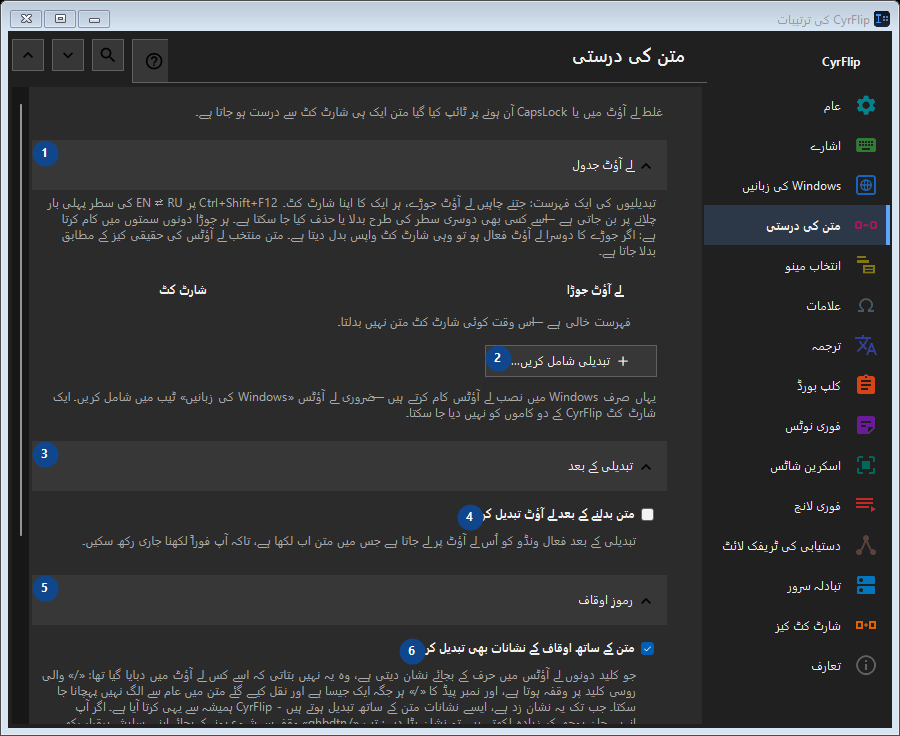Open the اسکرین شاٹس page
This screenshot has height=736, width=900.
(x=797, y=465)
